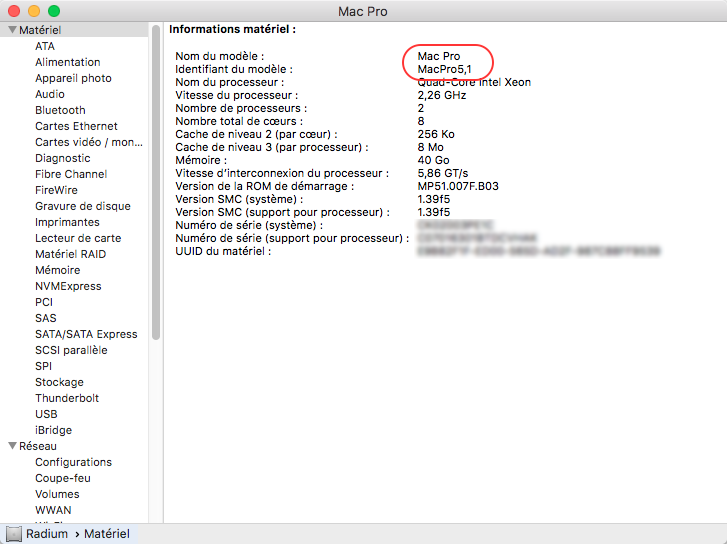Click the Mac Pro window title
This screenshot has height=544, width=727.
point(363,11)
